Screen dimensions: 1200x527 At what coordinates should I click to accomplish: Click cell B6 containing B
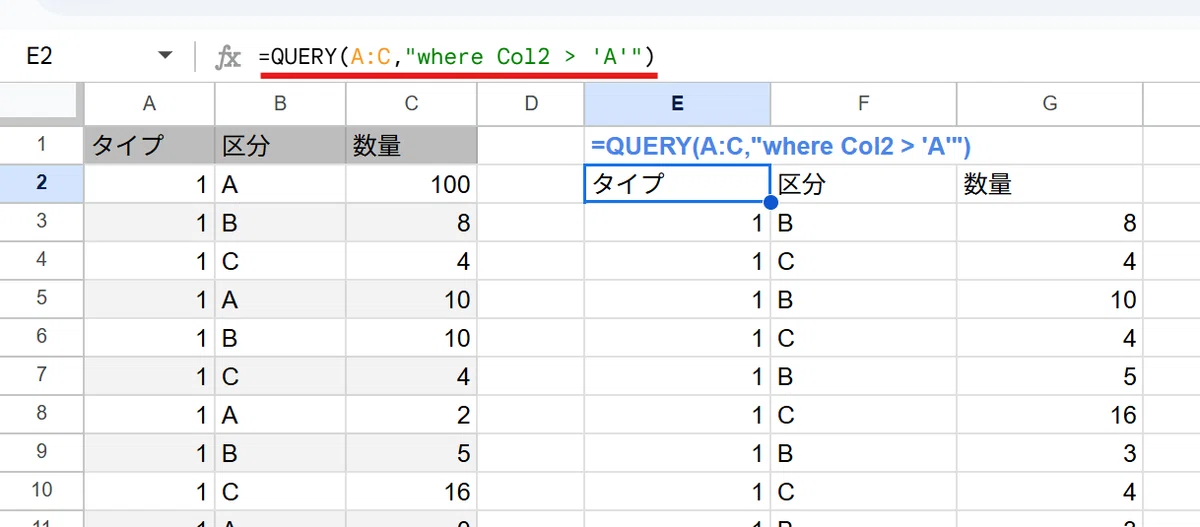(280, 337)
